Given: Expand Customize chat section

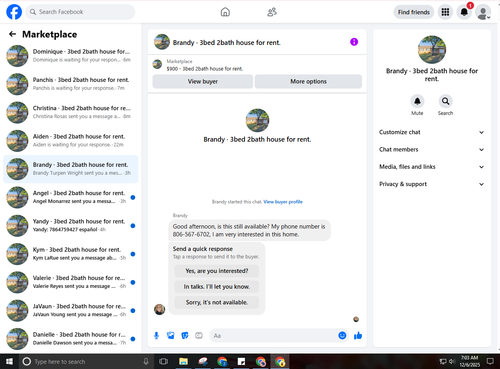Looking at the screenshot, I should [432, 132].
